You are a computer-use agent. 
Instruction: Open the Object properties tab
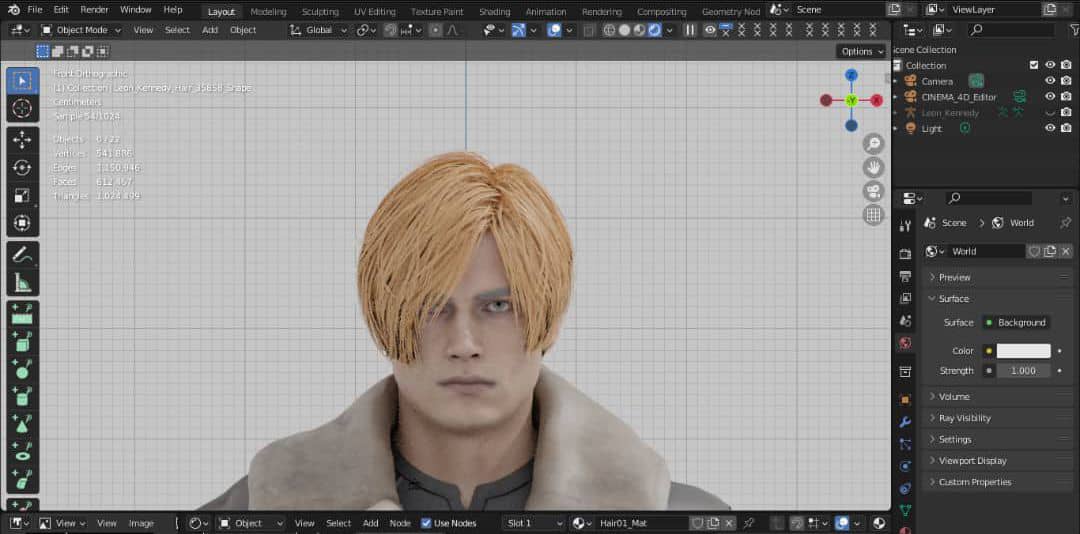coord(906,400)
